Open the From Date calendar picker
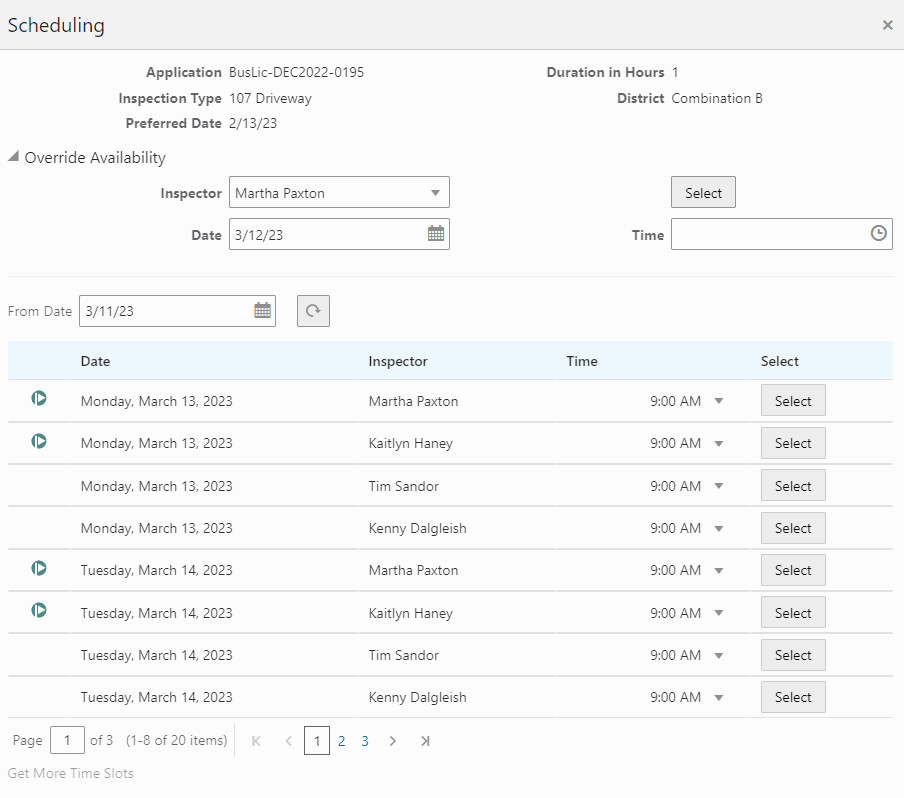 tap(262, 310)
